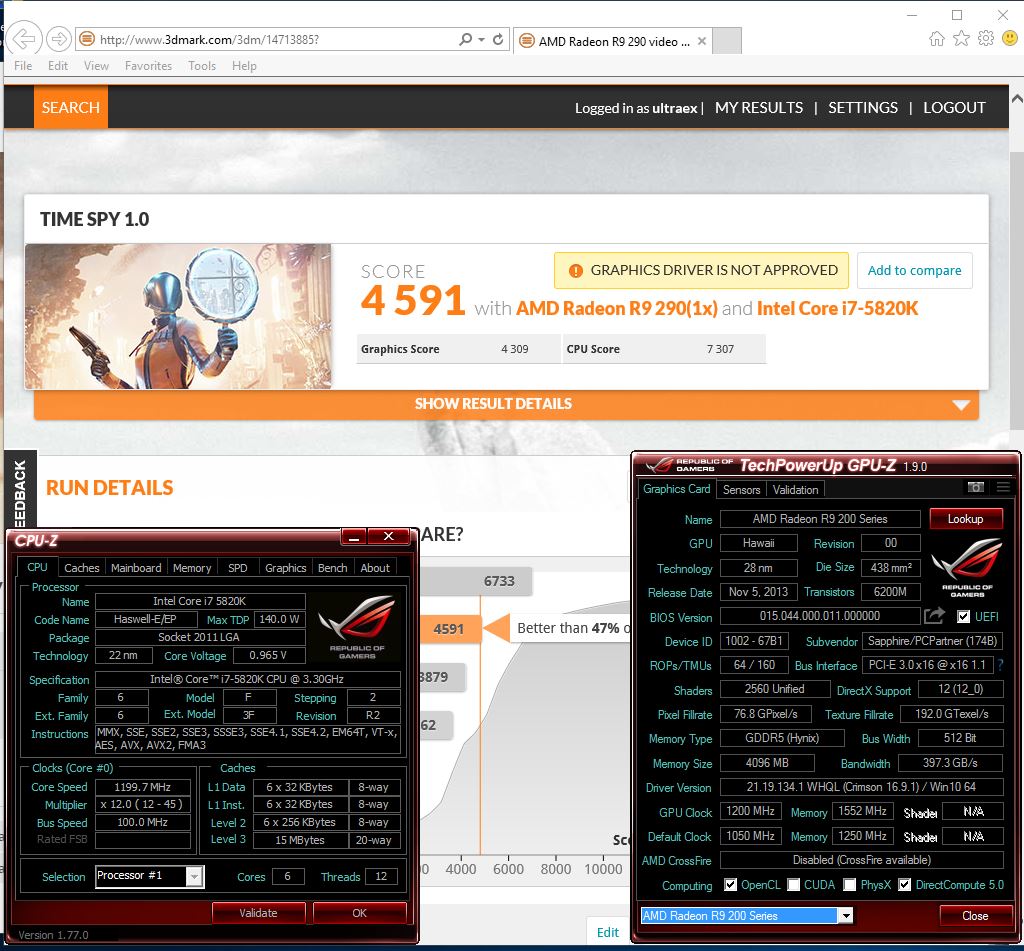Switch to the Validation tab in GPU-Z
The height and width of the screenshot is (951, 1024).
tap(795, 489)
